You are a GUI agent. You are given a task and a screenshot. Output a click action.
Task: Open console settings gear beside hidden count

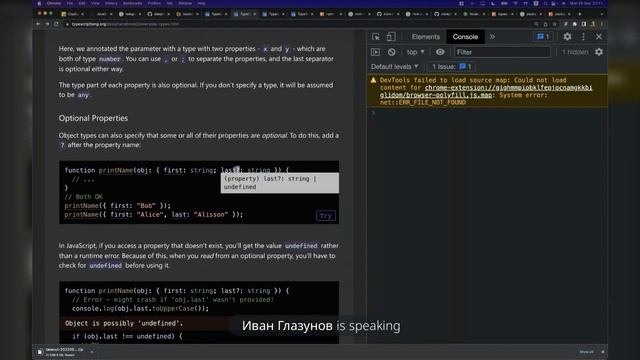tap(599, 52)
